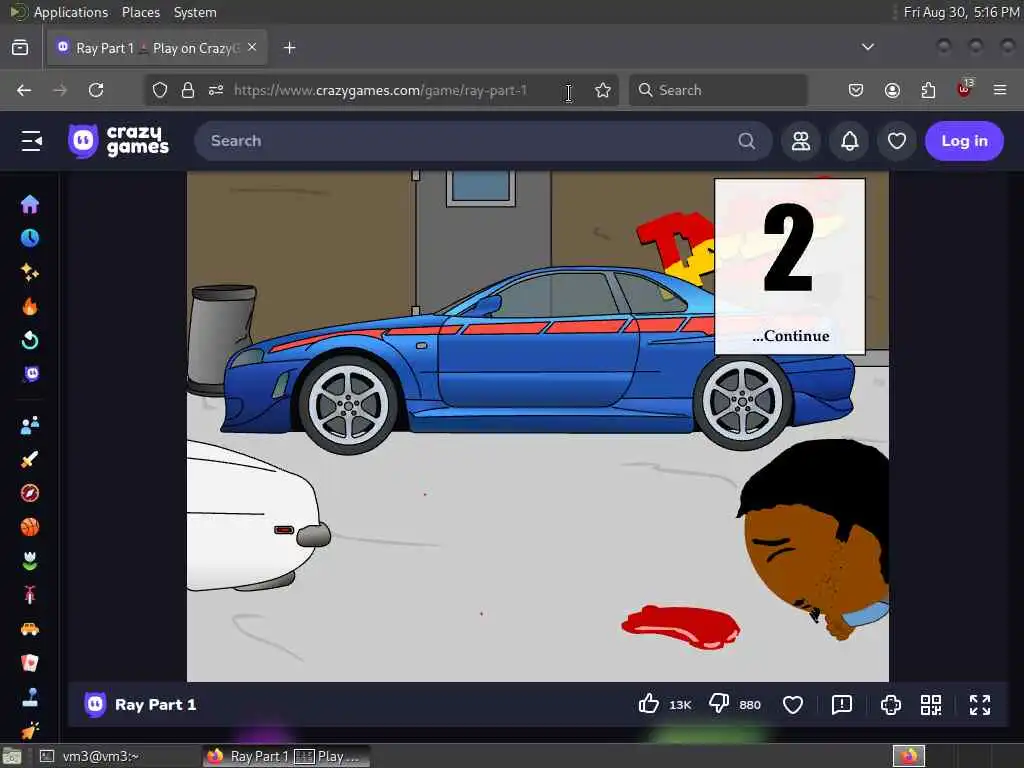
Task: Click Continue in the game countdown
Action: pos(791,336)
